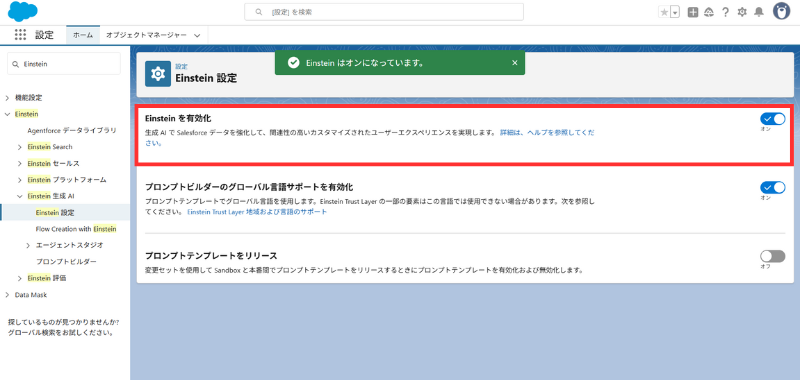The height and width of the screenshot is (380, 800).
Task: Click the favorites star icon
Action: pos(664,12)
